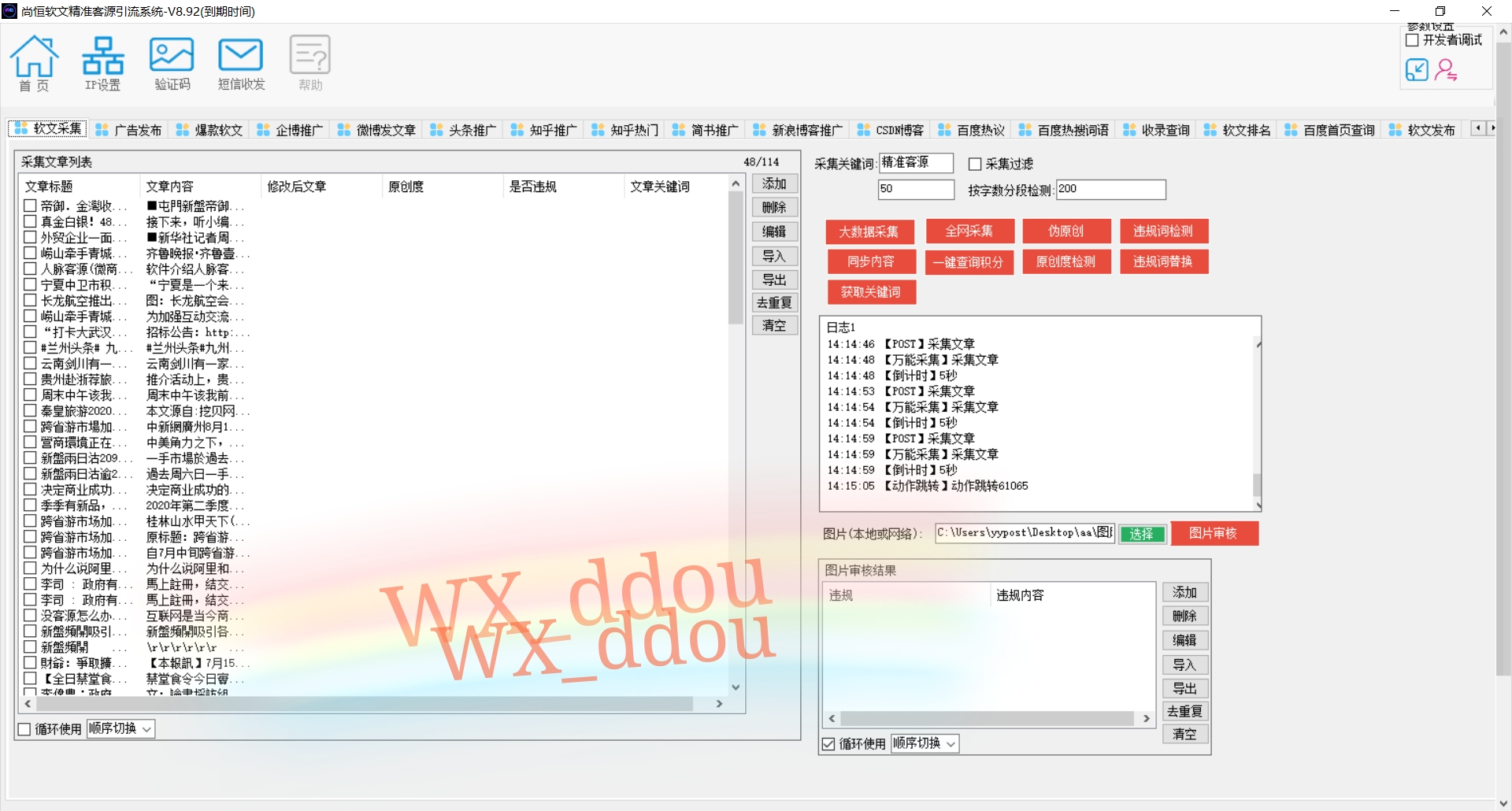Select log entry 【动作跳转】动作跳转61065
The image size is (1512, 811).
[x=928, y=486]
